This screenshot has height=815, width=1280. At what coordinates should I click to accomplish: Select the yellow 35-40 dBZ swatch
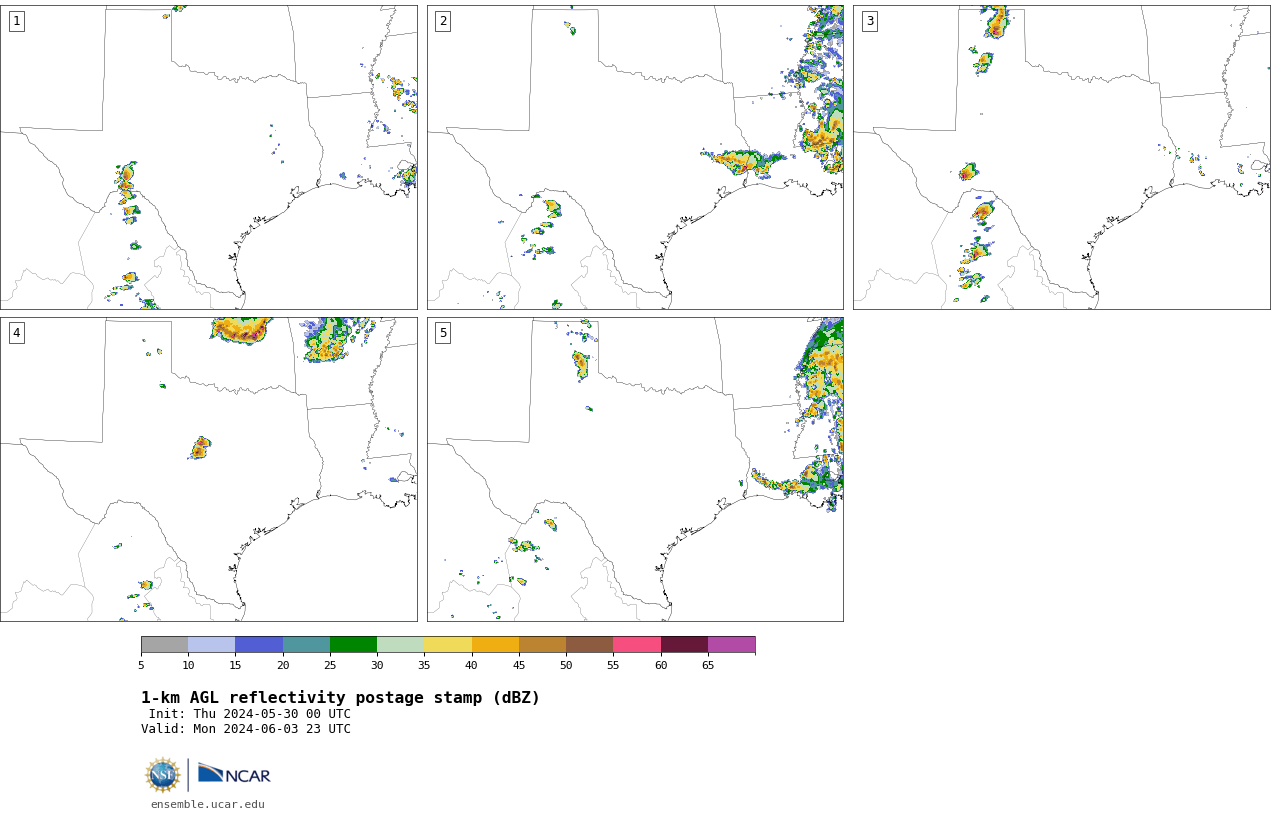[x=448, y=645]
